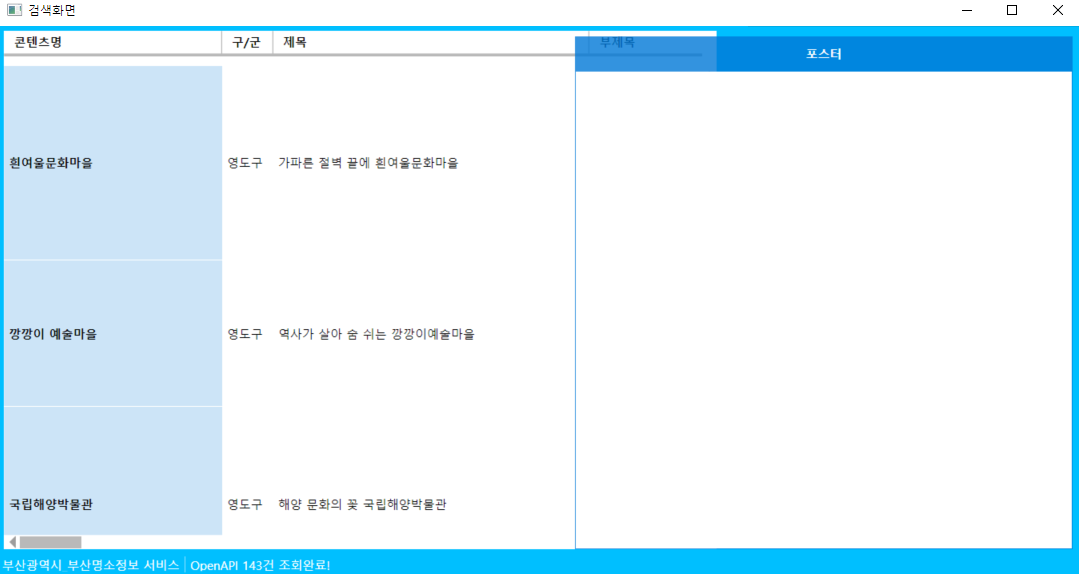Click 영도구 in the 국립해양박물관 row

point(245,504)
